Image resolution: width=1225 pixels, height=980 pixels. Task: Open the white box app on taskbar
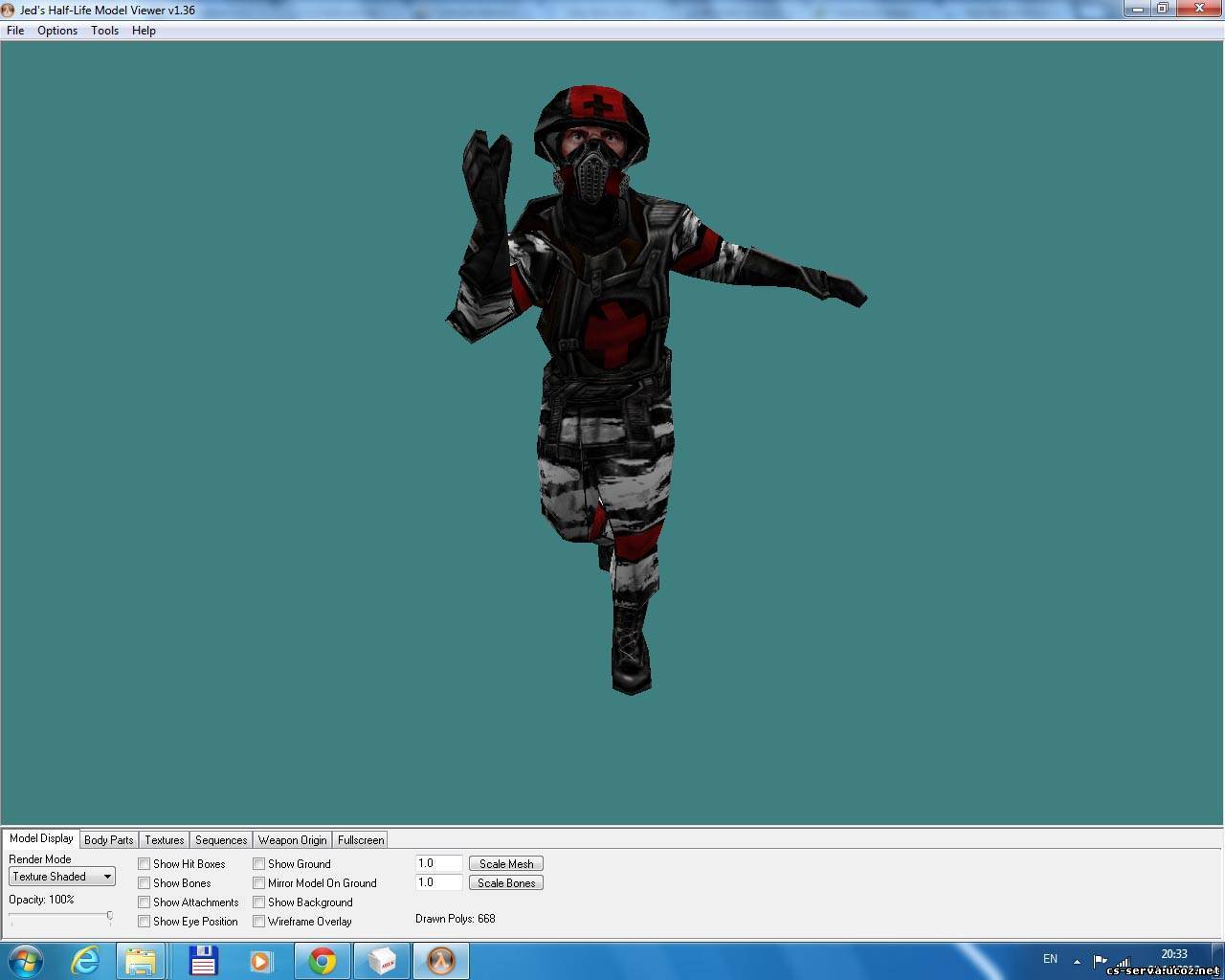(382, 961)
